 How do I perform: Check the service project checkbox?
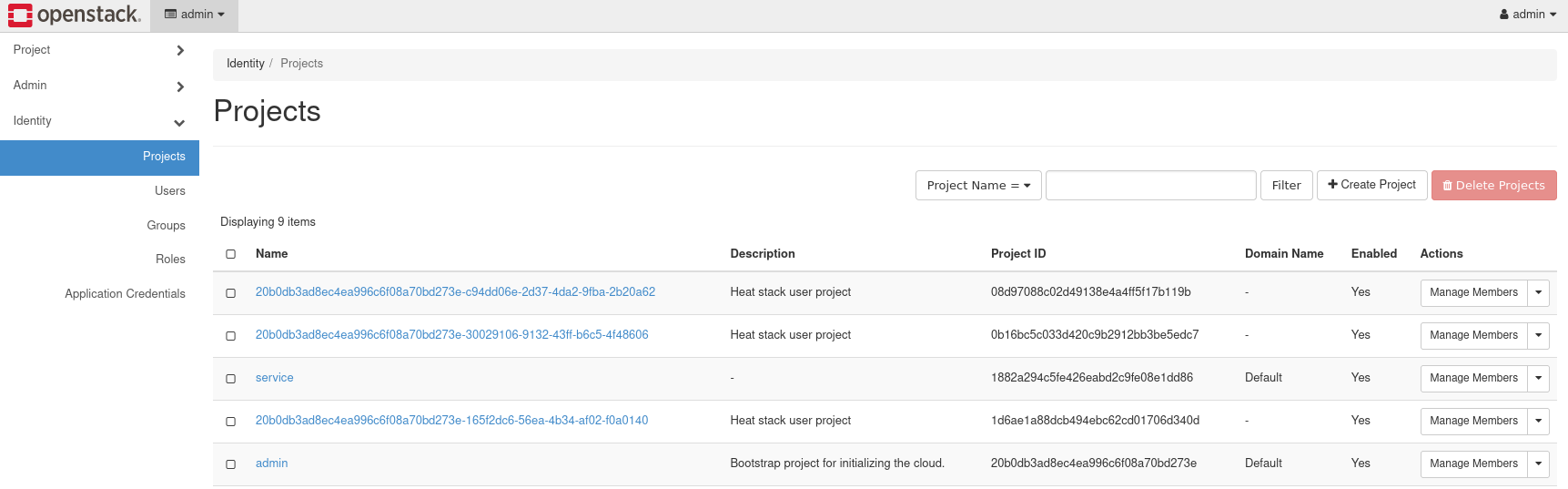pyautogui.click(x=231, y=379)
